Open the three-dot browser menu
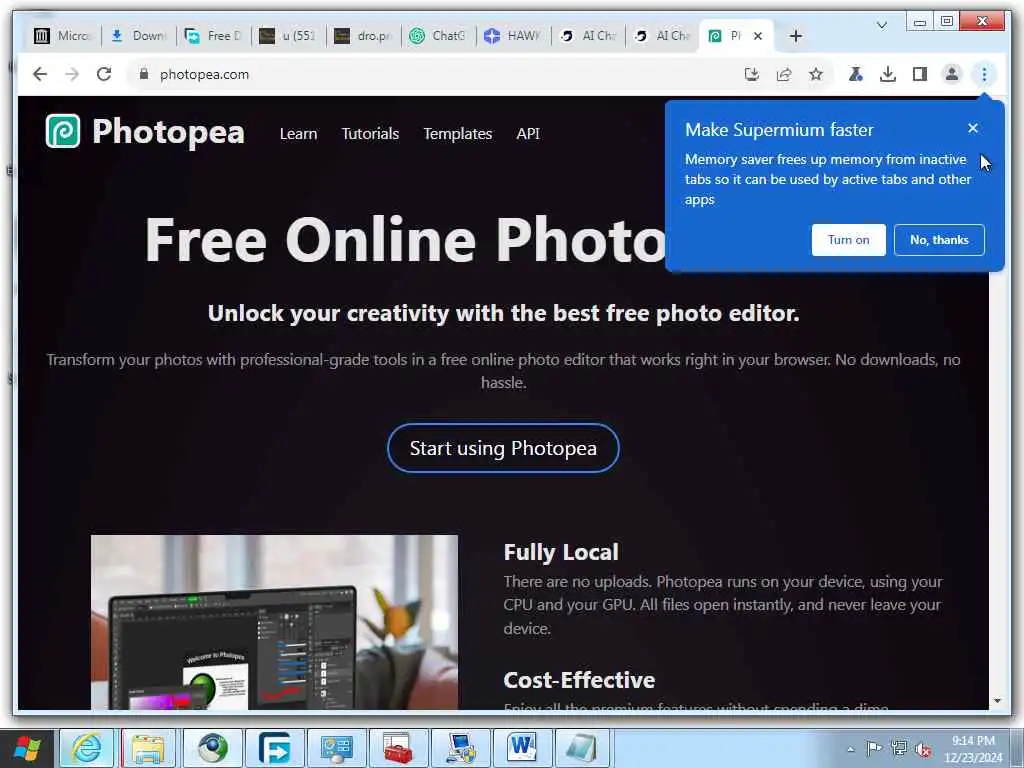 pyautogui.click(x=984, y=74)
